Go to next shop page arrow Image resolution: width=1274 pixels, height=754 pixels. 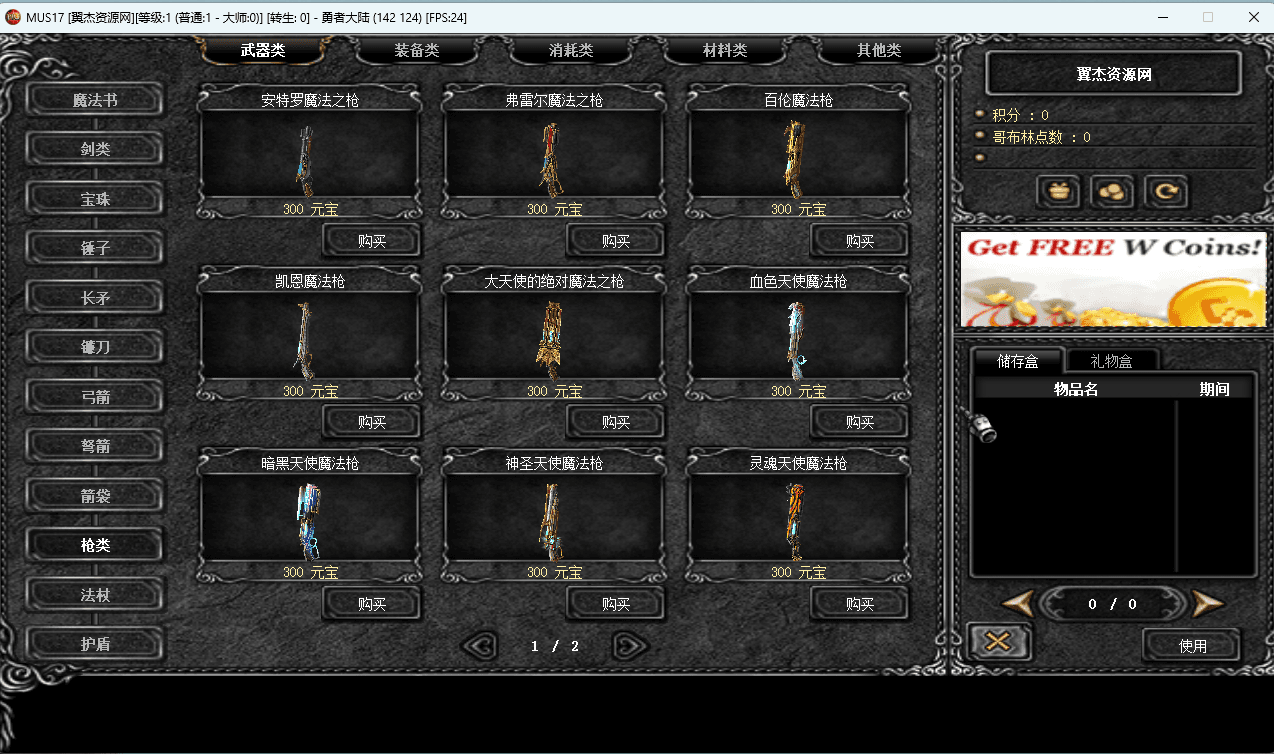(x=631, y=646)
